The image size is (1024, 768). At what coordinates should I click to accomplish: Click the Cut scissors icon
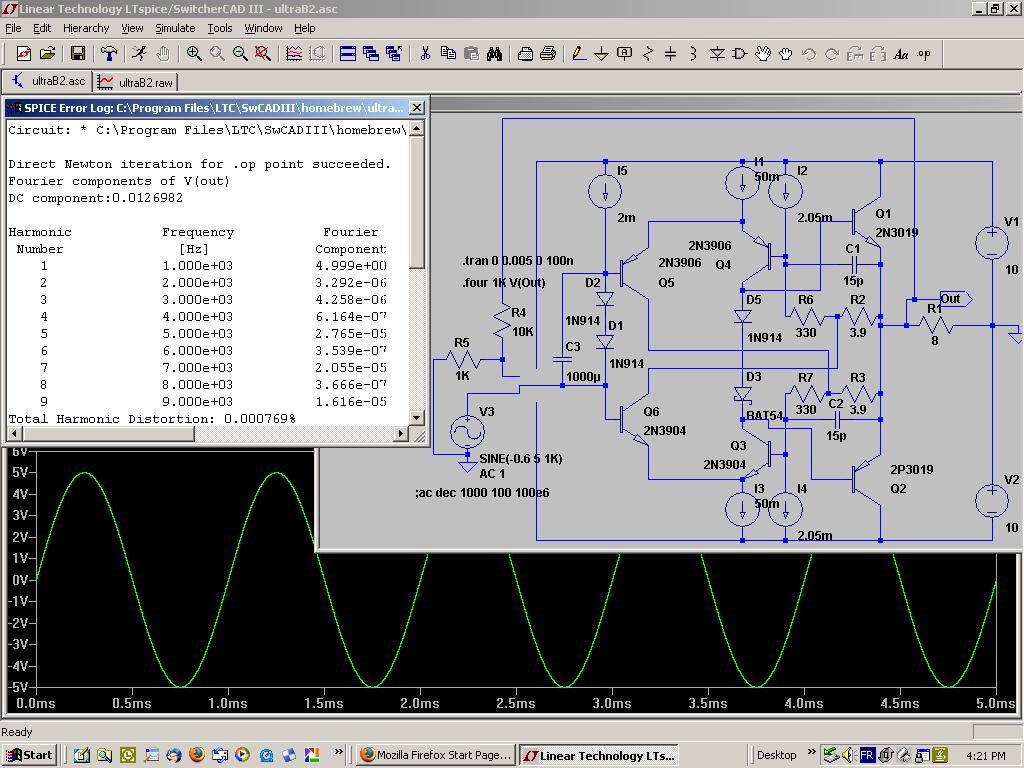pyautogui.click(x=425, y=54)
